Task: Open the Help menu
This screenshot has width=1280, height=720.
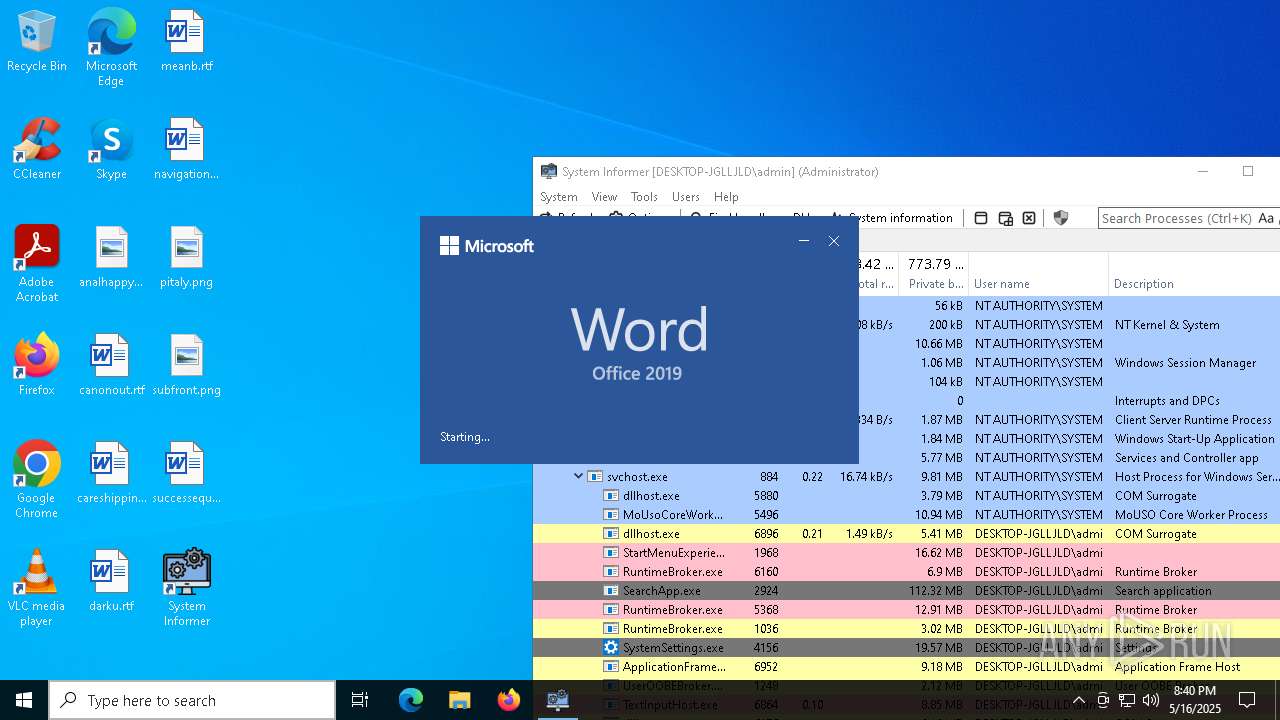Action: (726, 197)
